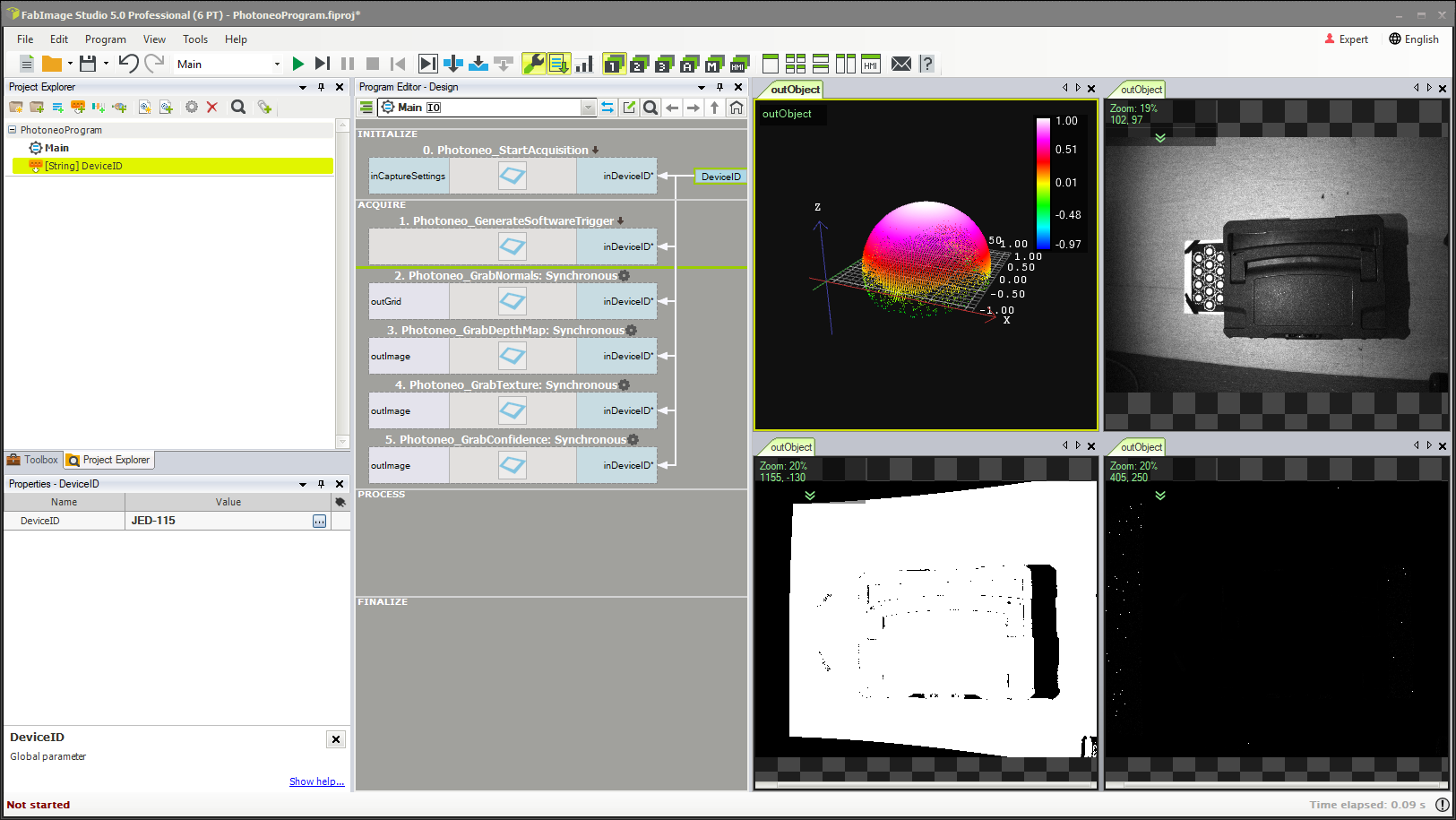This screenshot has height=820, width=1456.
Task: Choose vertical columns preview arrangement icon
Action: point(846,64)
